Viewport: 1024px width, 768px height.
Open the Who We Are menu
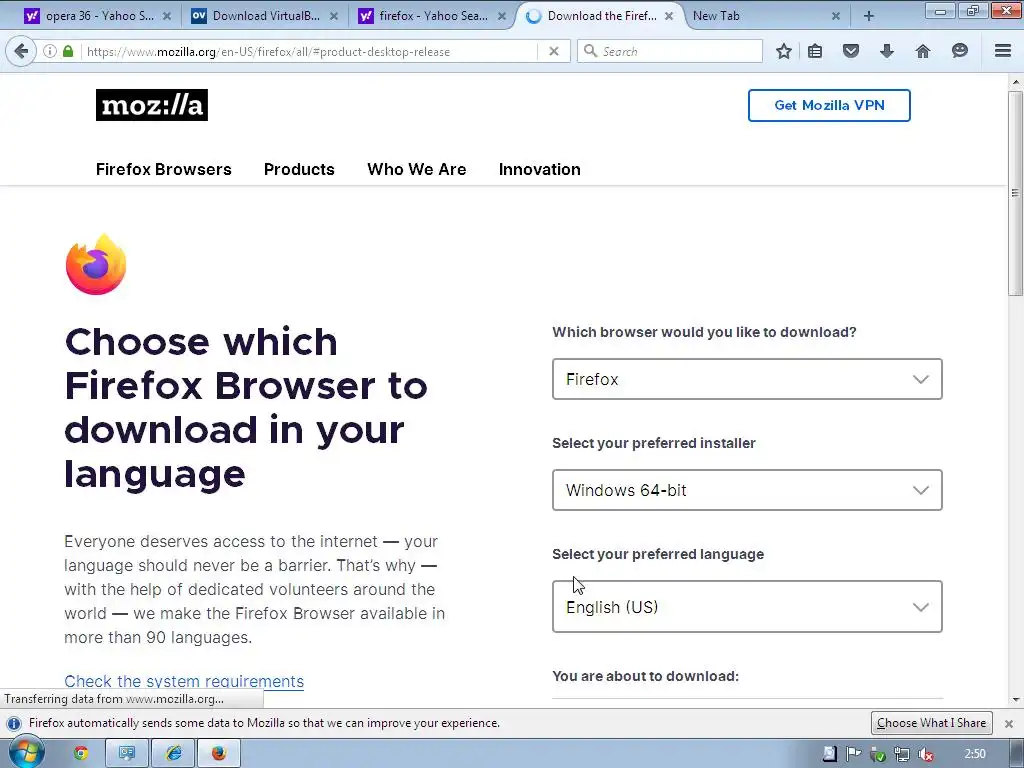(x=417, y=169)
